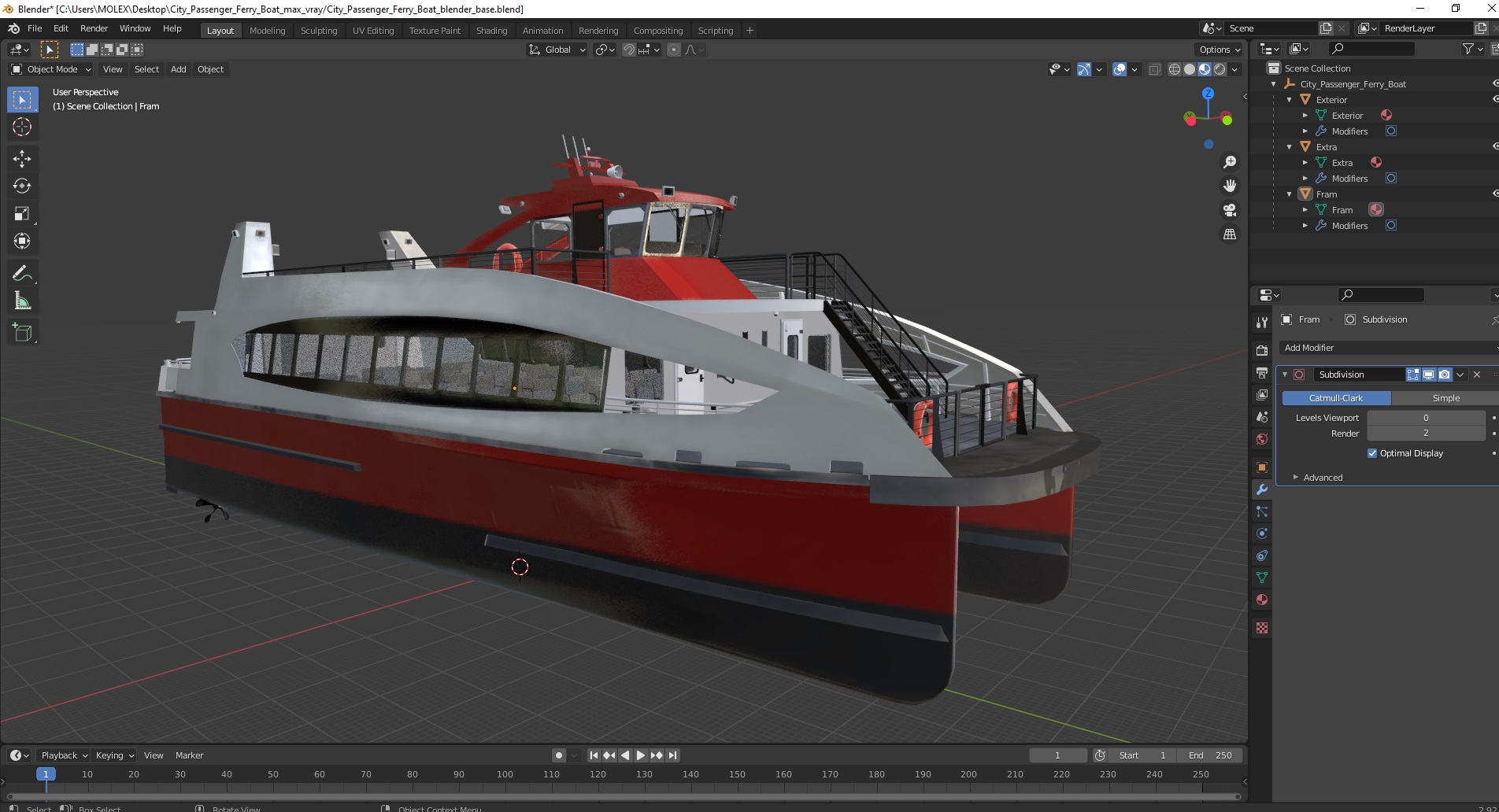Select the Add Cube tool
1499x812 pixels.
click(22, 333)
